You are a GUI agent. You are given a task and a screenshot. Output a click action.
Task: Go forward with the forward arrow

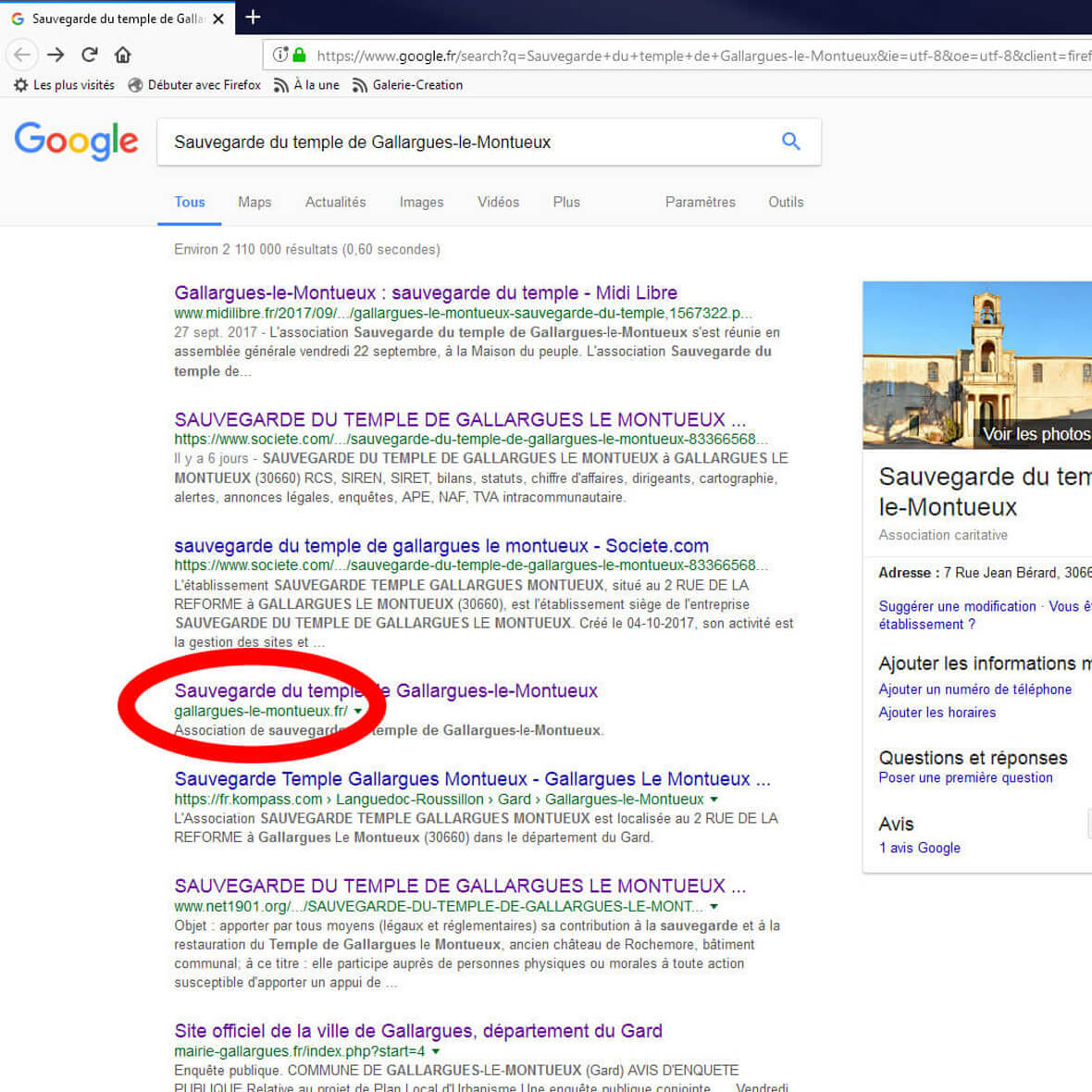click(x=56, y=55)
